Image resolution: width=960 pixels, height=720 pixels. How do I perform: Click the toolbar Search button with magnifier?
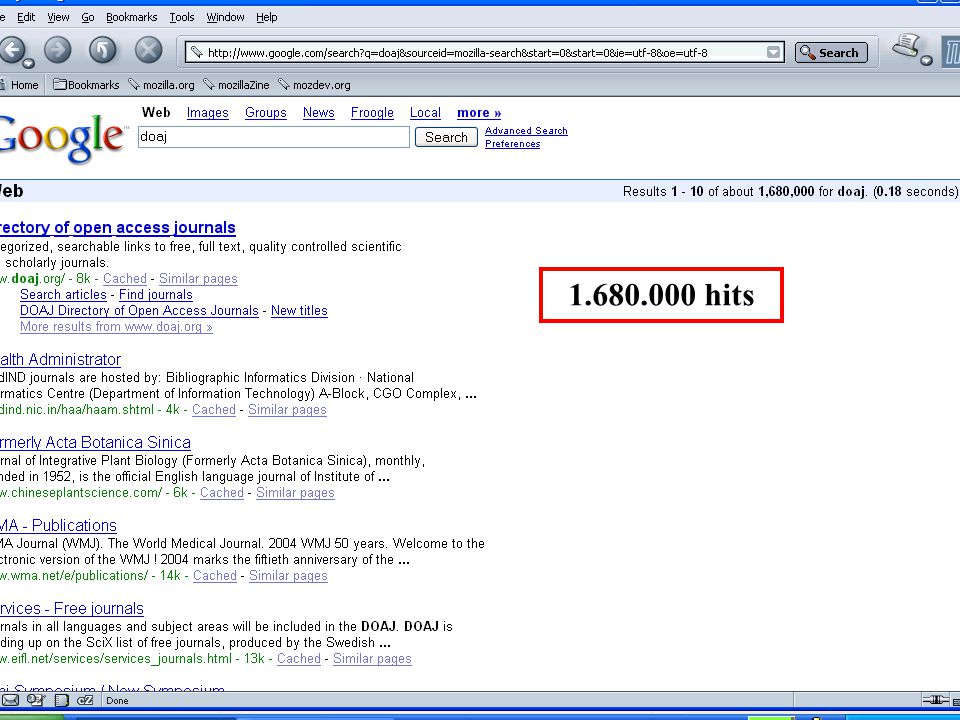(x=831, y=53)
